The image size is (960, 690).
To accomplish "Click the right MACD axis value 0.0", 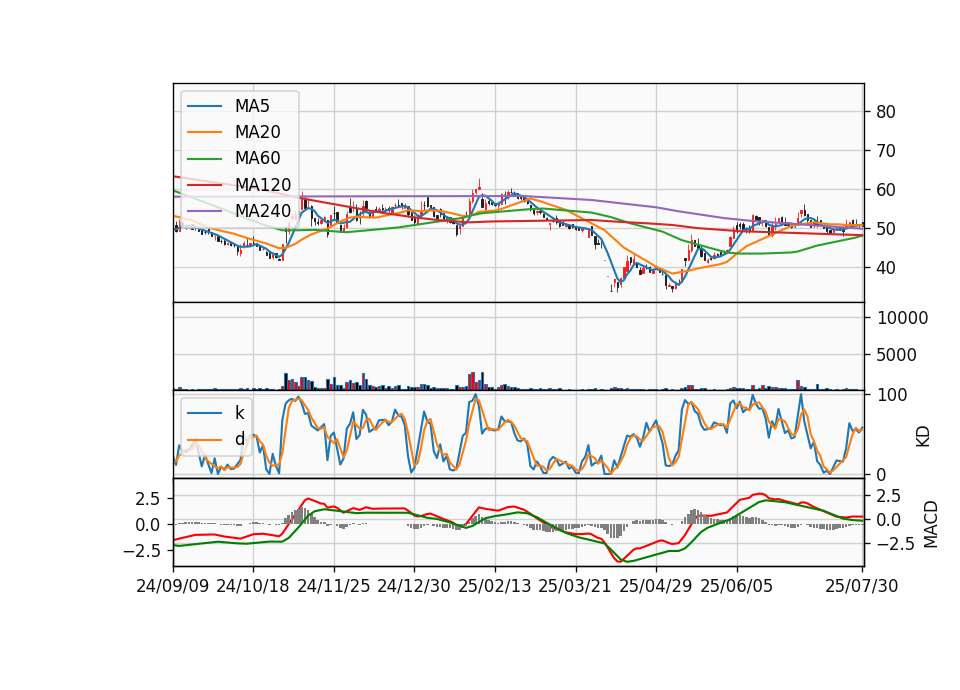I will pos(889,520).
